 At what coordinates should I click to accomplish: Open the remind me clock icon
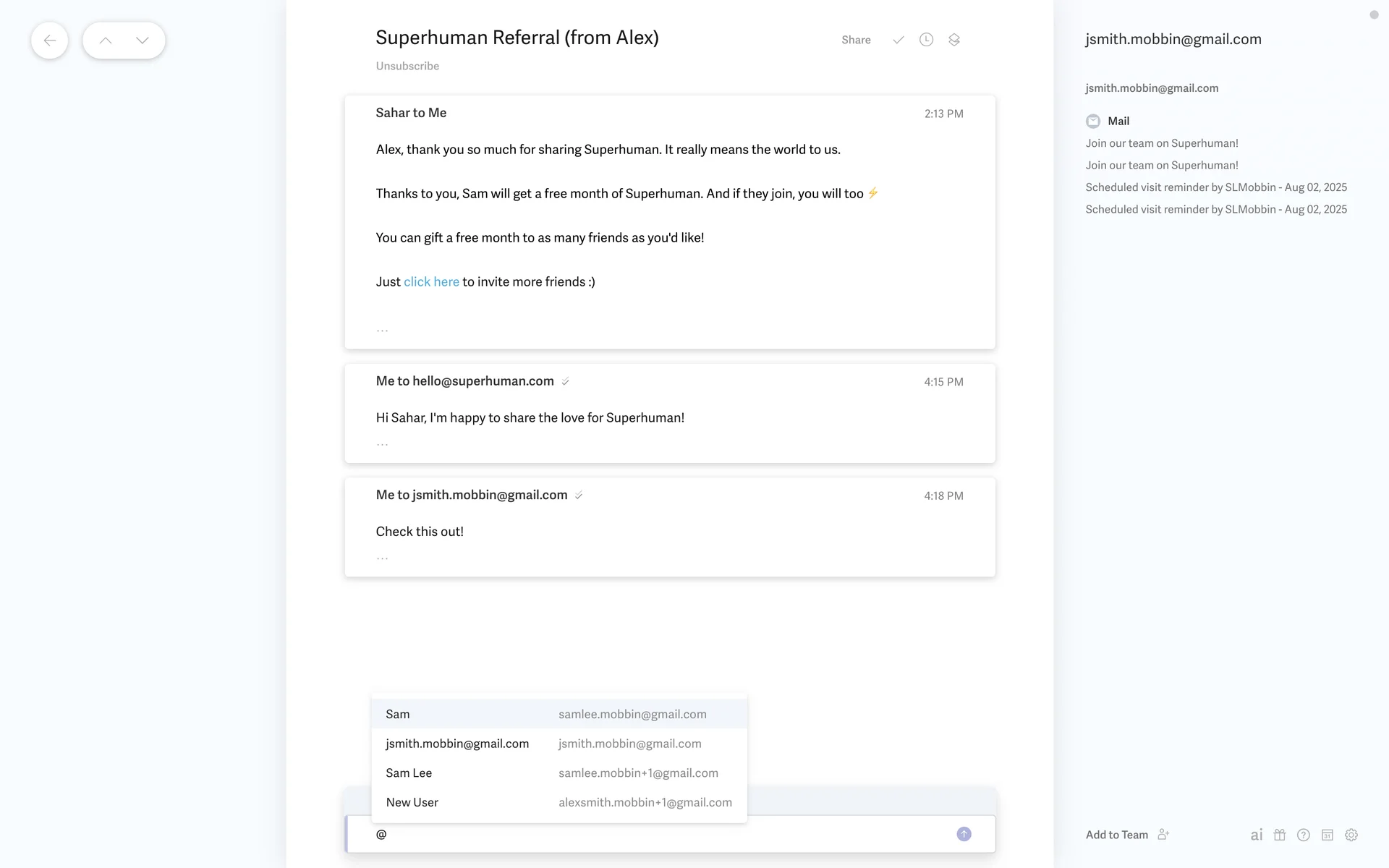[926, 40]
